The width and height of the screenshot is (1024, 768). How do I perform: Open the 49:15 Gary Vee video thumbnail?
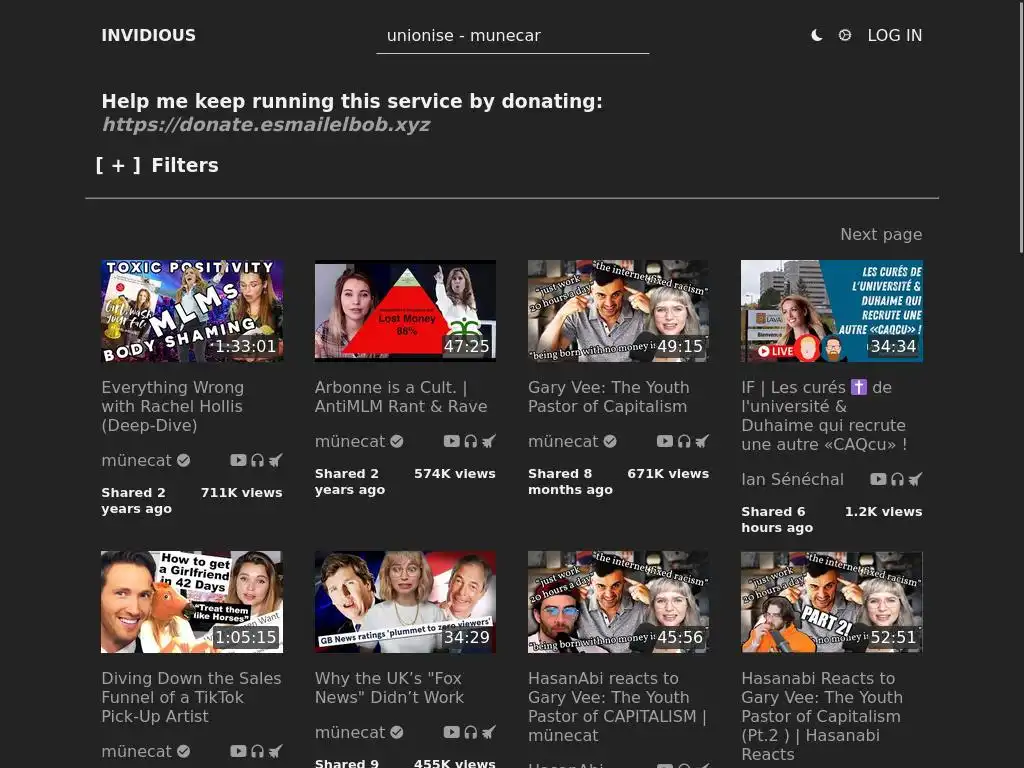click(x=618, y=311)
